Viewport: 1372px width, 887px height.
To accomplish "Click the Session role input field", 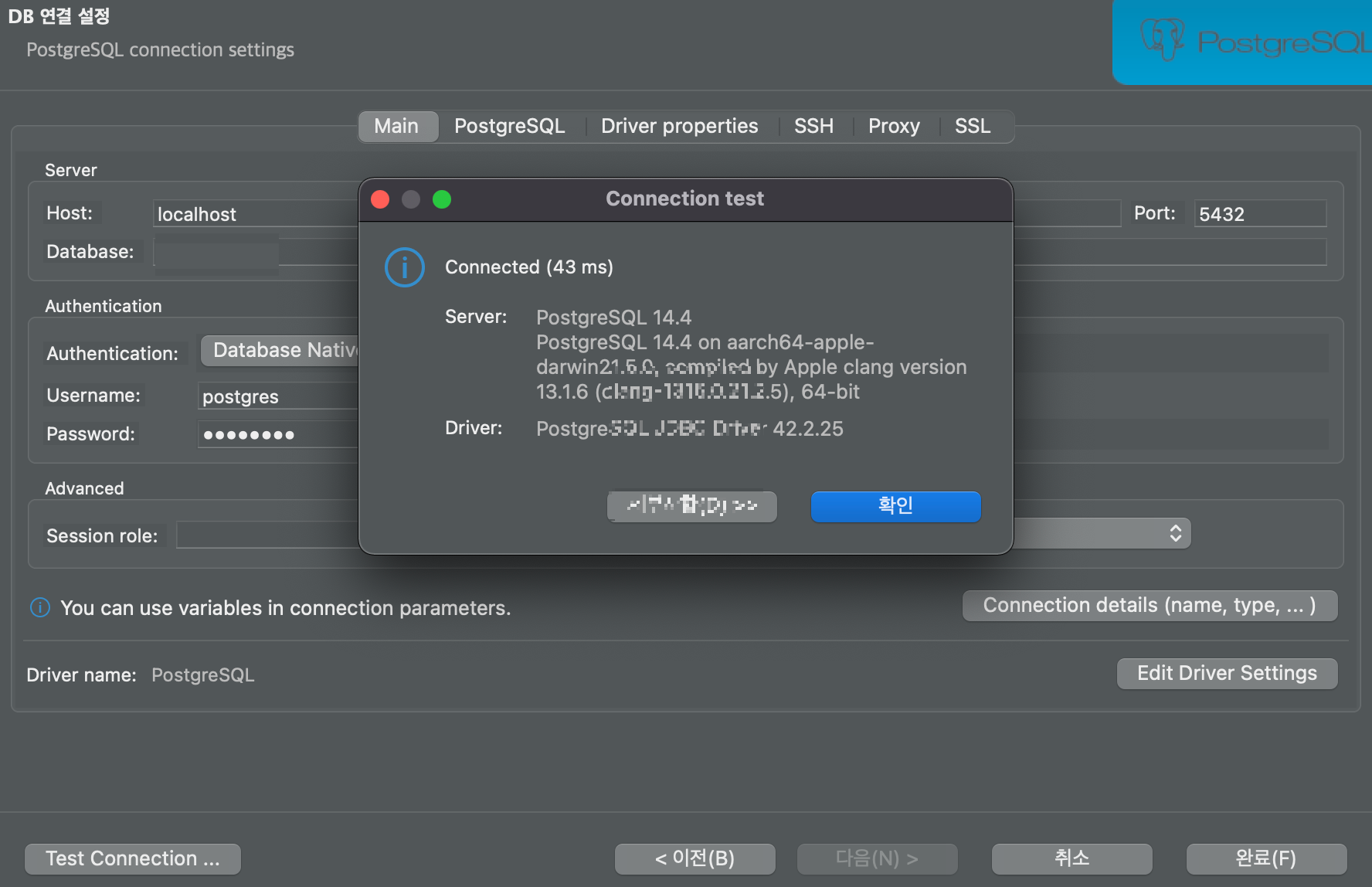I will click(x=268, y=535).
